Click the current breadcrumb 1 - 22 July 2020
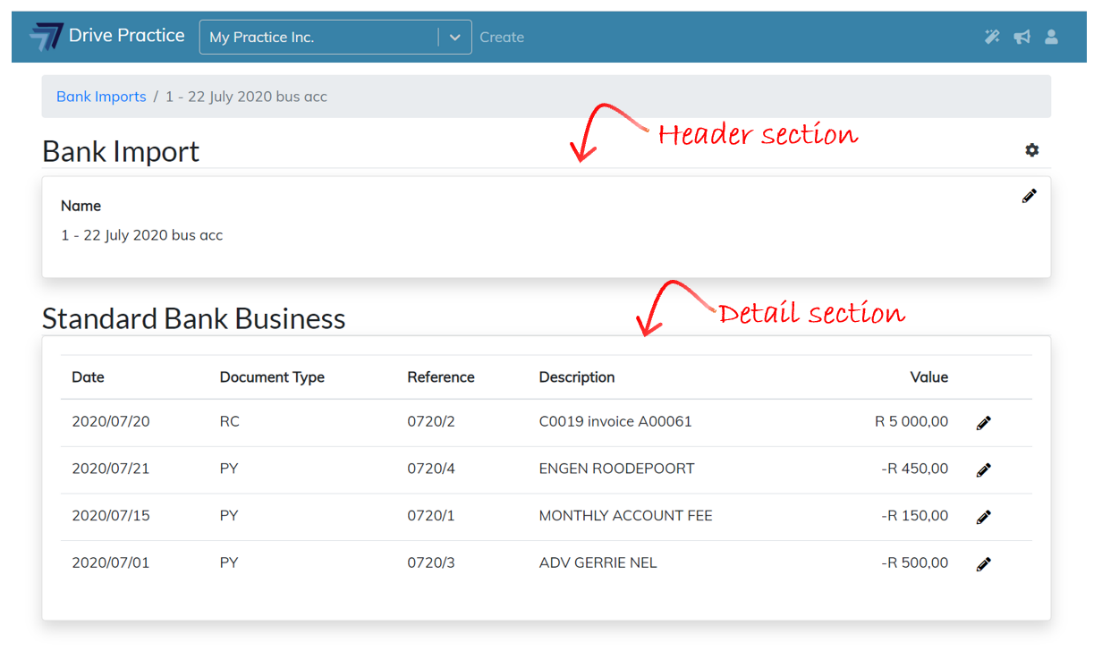Viewport: 1102px width, 651px height. pos(246,96)
